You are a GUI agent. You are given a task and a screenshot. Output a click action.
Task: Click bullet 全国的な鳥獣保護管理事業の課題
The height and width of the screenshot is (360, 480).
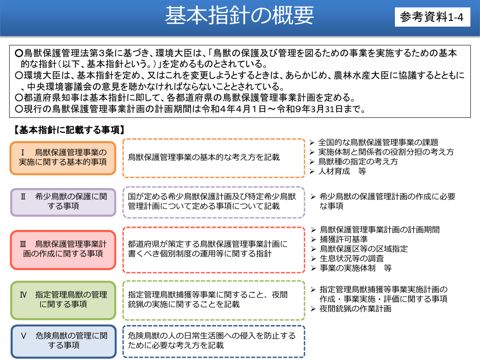(x=378, y=143)
